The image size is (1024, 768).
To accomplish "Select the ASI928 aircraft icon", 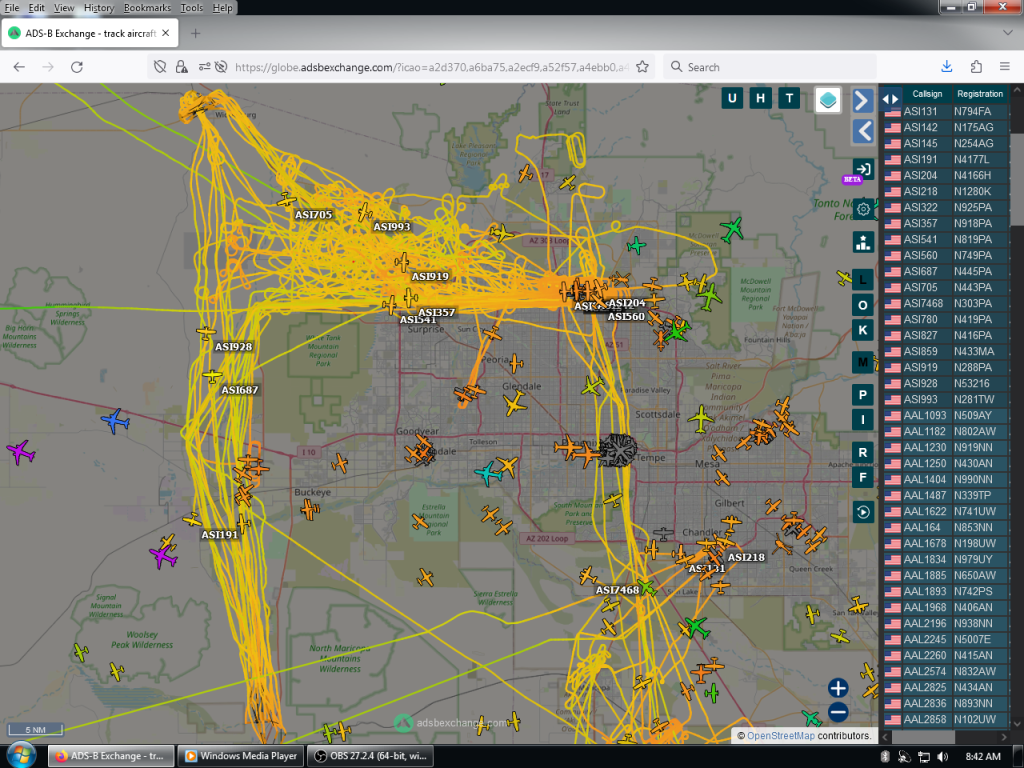I will (206, 333).
